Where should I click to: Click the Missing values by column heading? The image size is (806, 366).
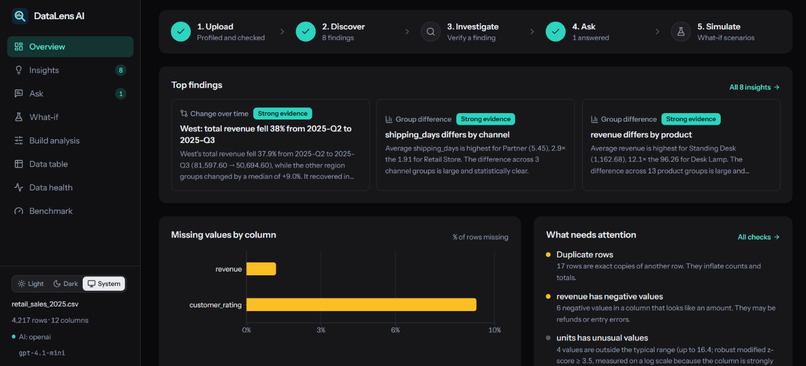click(224, 235)
